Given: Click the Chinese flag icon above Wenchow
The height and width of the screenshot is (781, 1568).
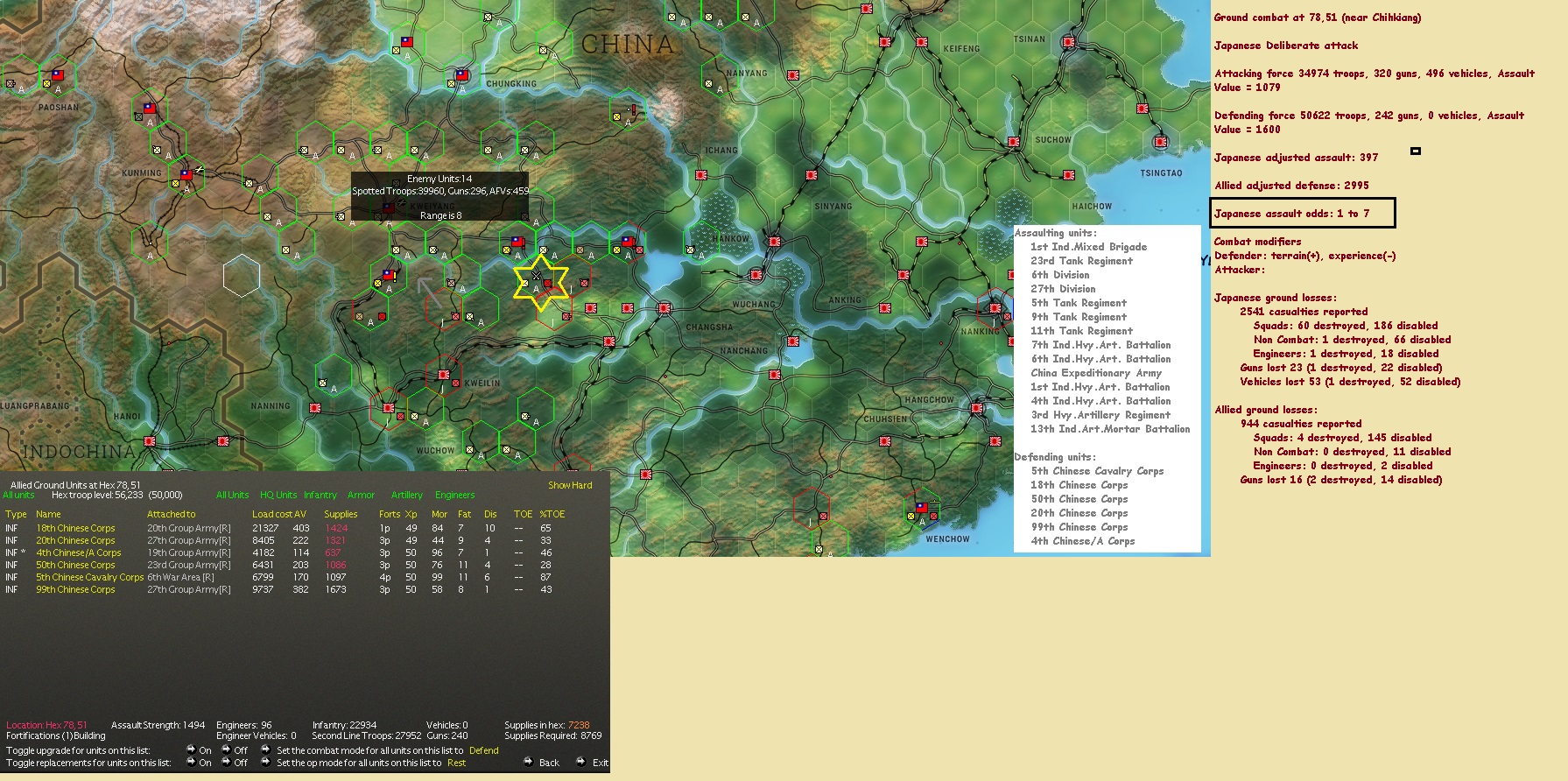Looking at the screenshot, I should click(x=921, y=508).
